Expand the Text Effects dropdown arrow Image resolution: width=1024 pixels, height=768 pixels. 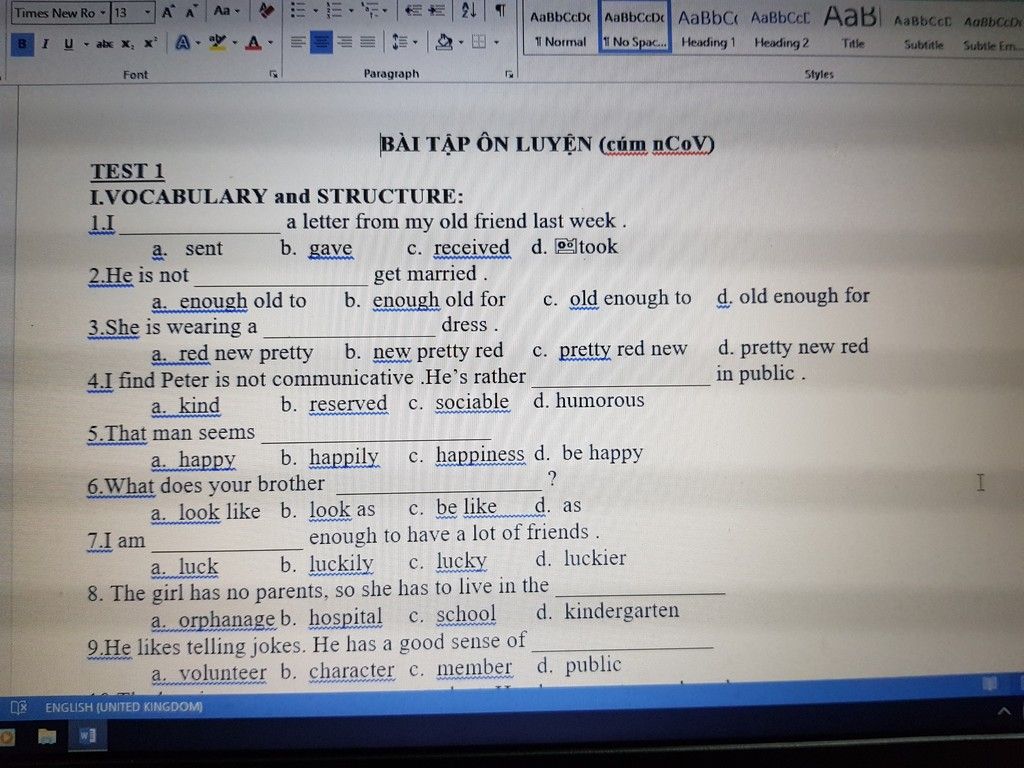pos(198,44)
